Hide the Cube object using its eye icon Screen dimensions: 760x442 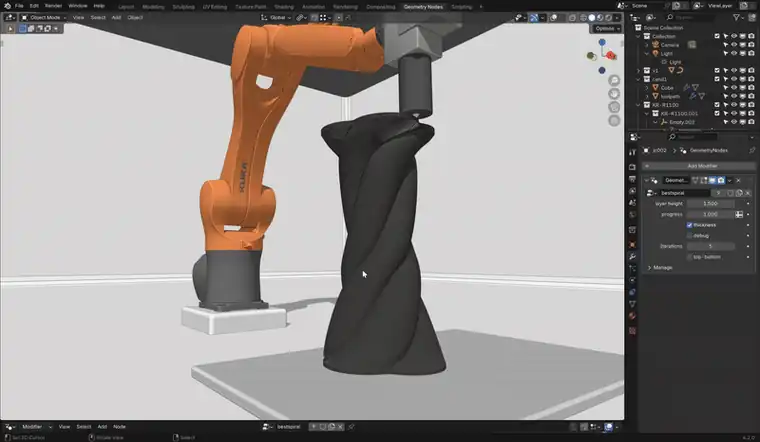click(x=734, y=88)
